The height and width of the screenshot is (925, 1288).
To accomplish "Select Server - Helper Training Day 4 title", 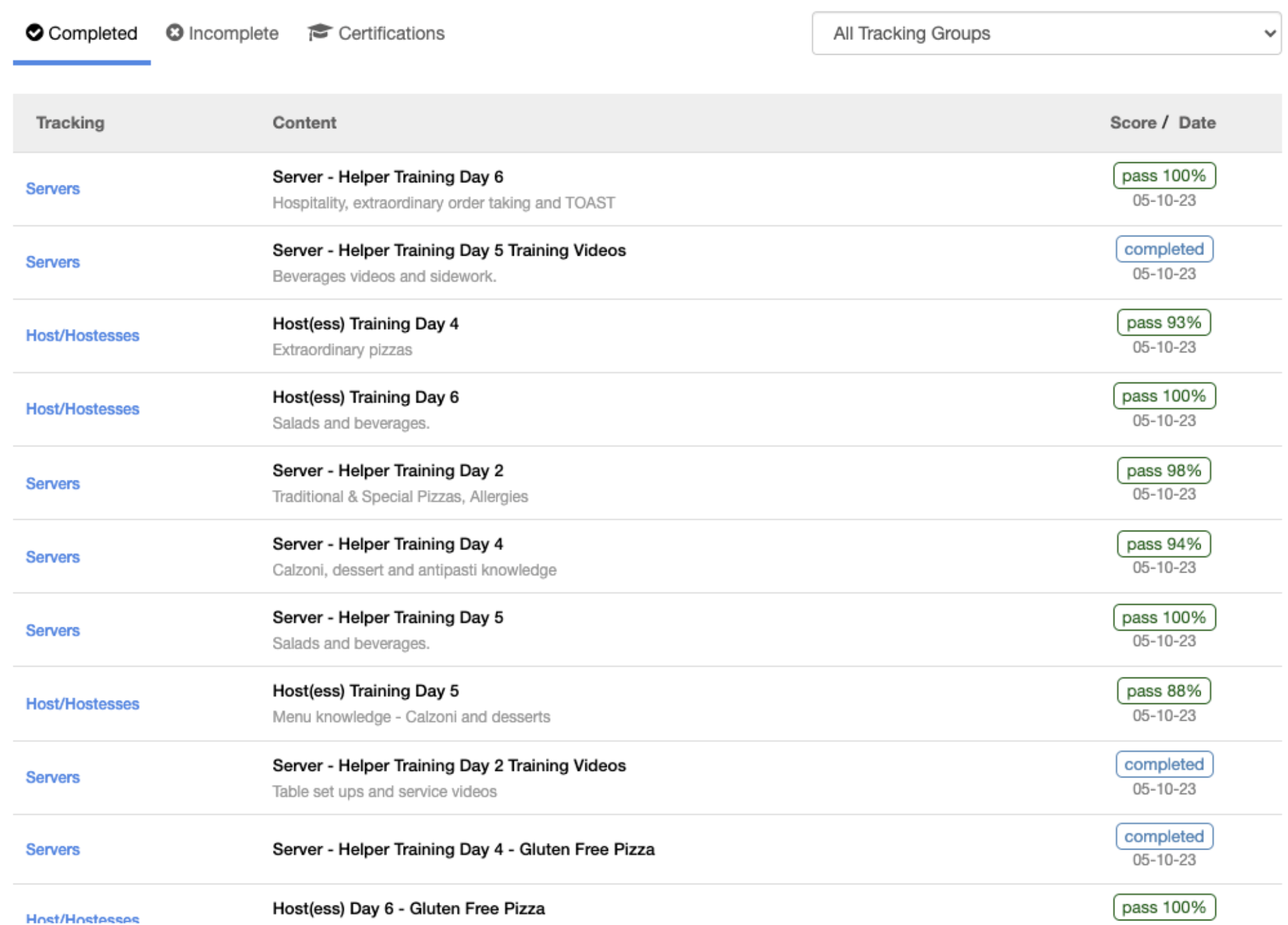I will [x=388, y=544].
